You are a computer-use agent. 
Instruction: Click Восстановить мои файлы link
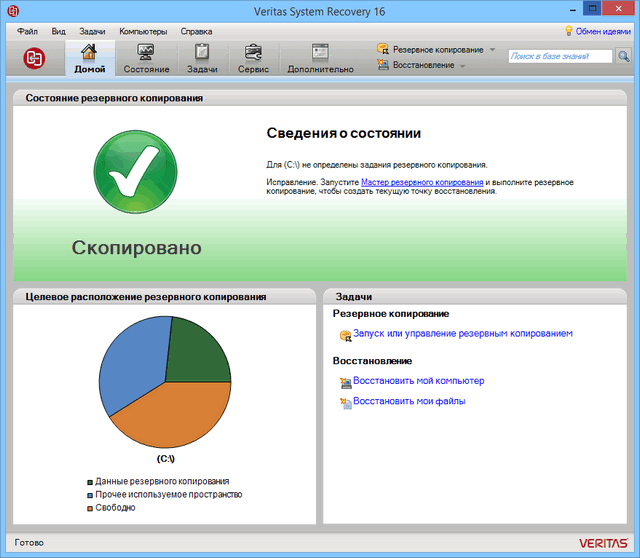click(408, 401)
